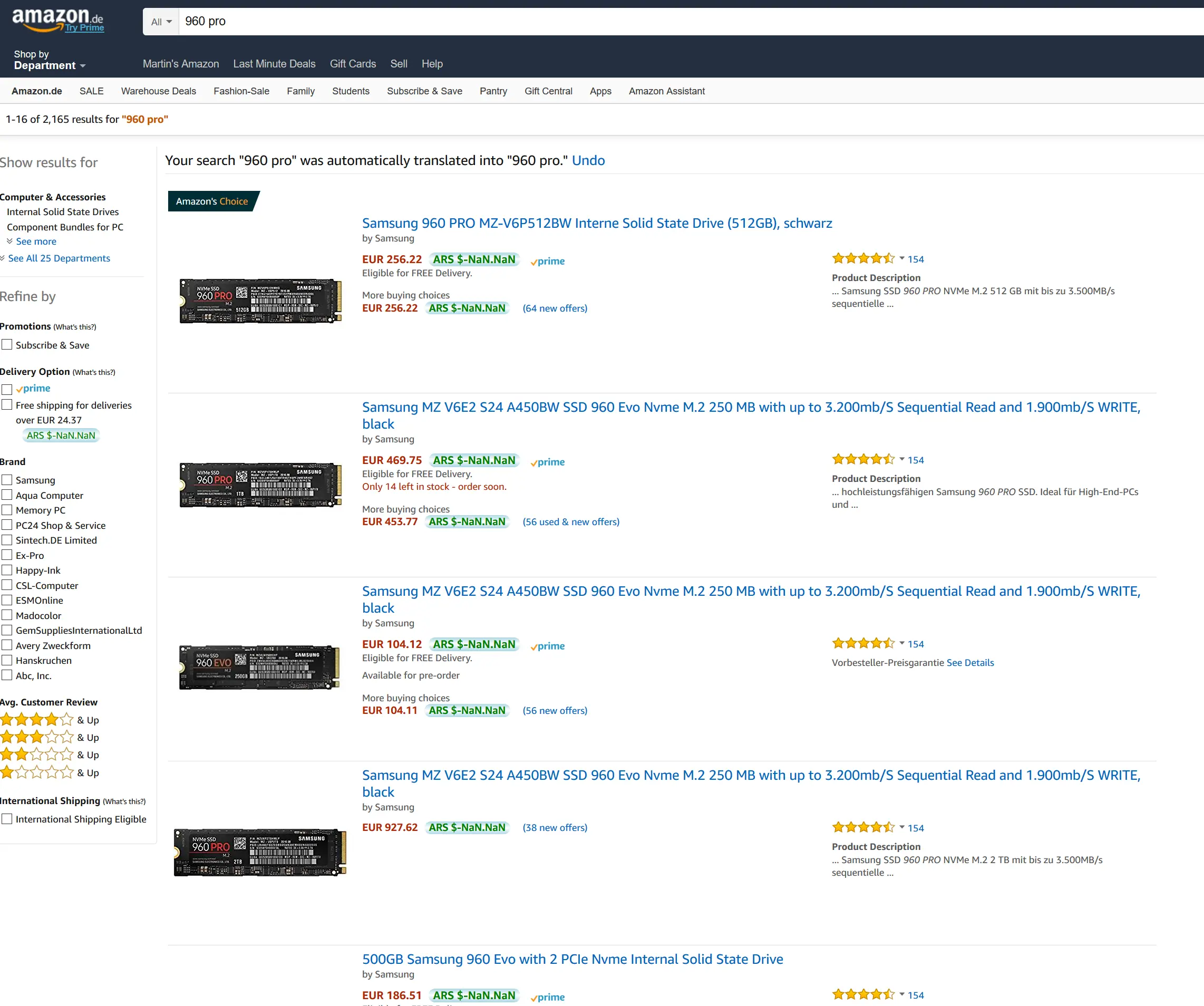
Task: Enable the Subscribe & Save promotion filter
Action: [7, 344]
